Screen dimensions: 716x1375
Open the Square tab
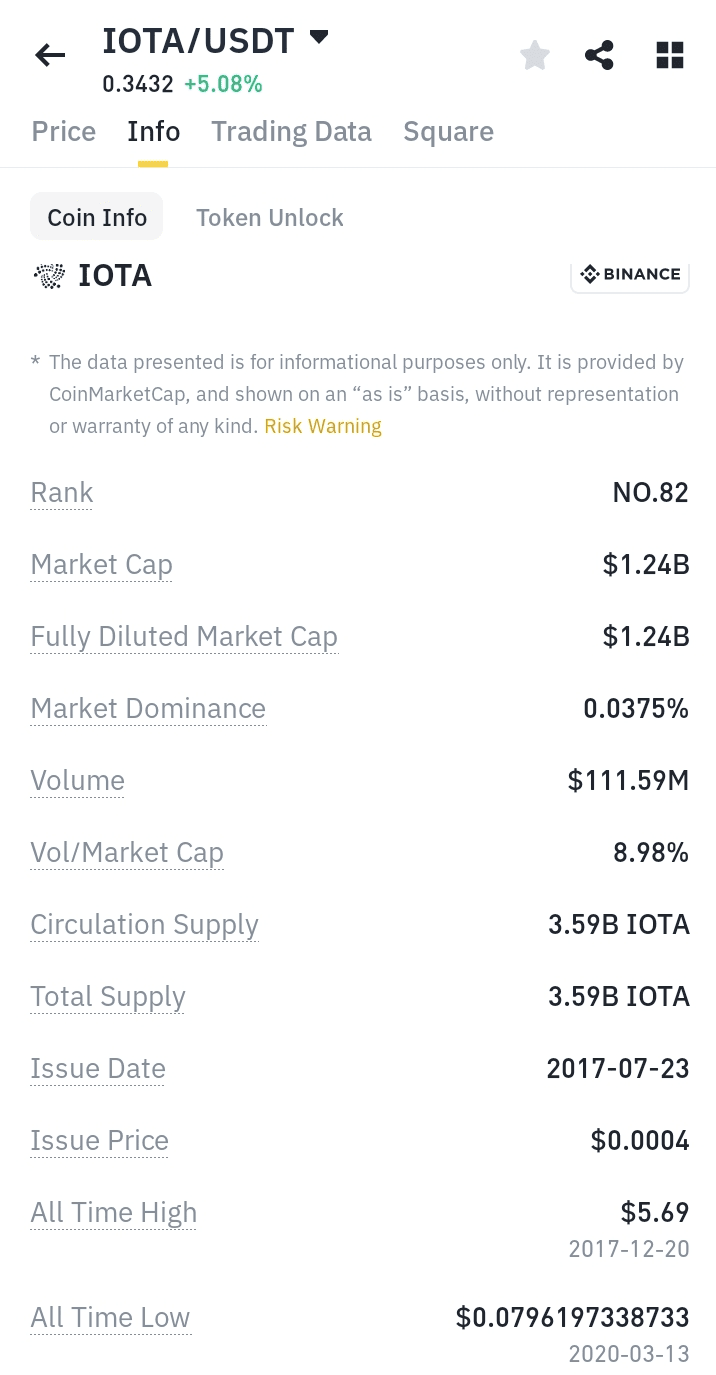[x=448, y=132]
